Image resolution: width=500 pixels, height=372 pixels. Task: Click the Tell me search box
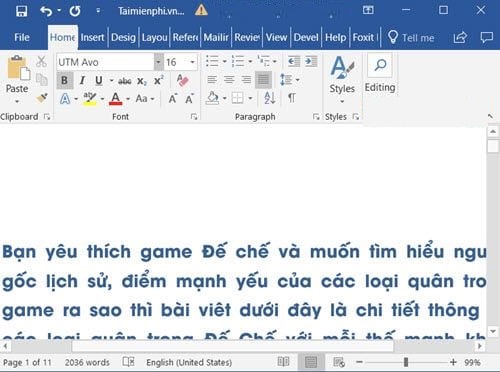tap(411, 37)
